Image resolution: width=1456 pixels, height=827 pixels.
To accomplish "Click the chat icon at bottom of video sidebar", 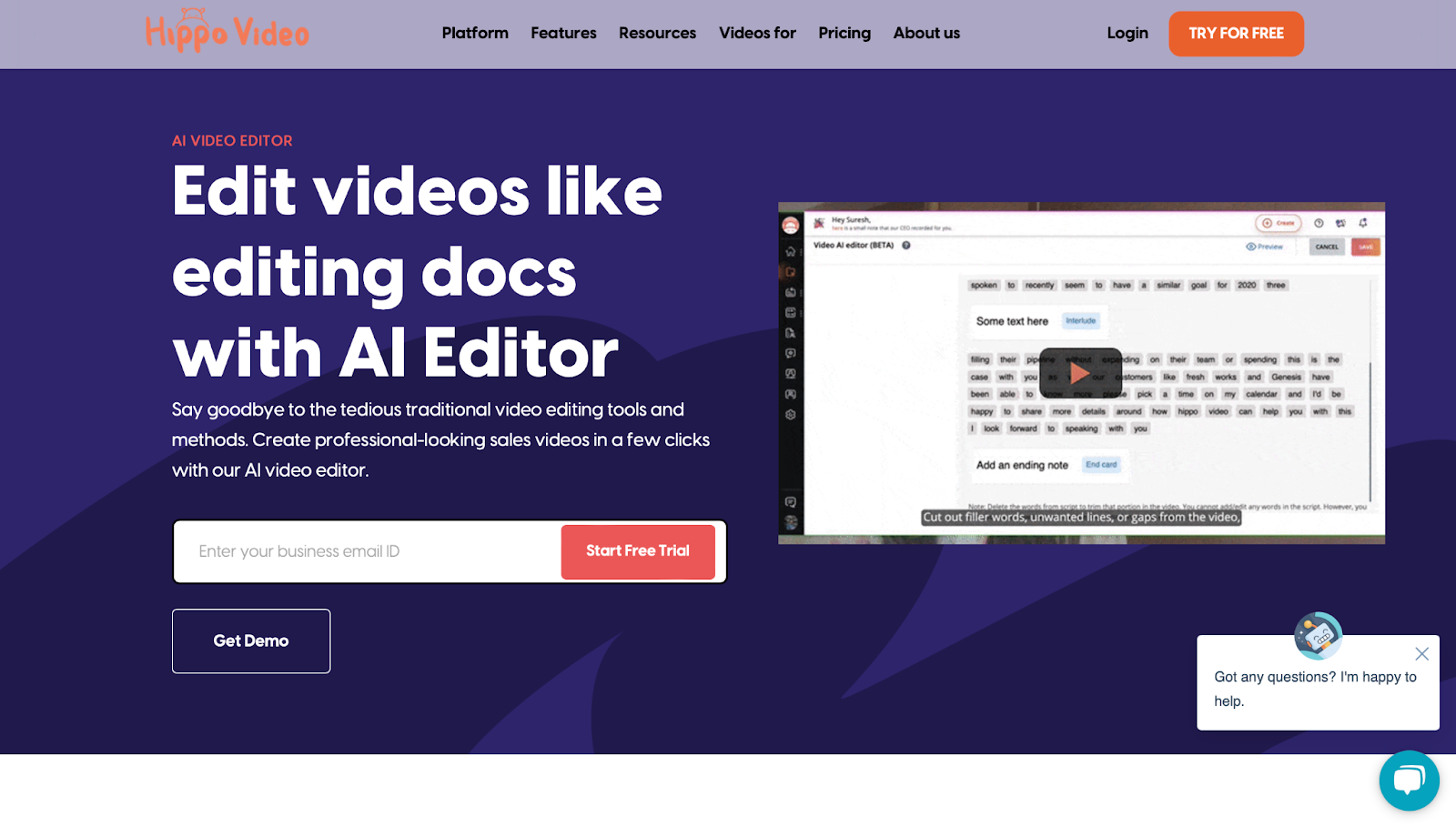I will (x=791, y=502).
